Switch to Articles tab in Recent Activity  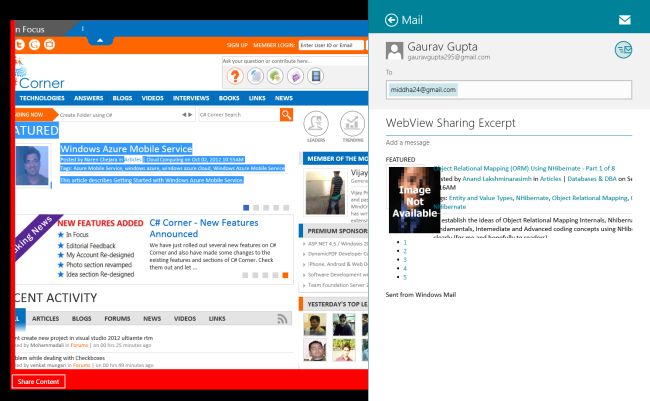(45, 318)
